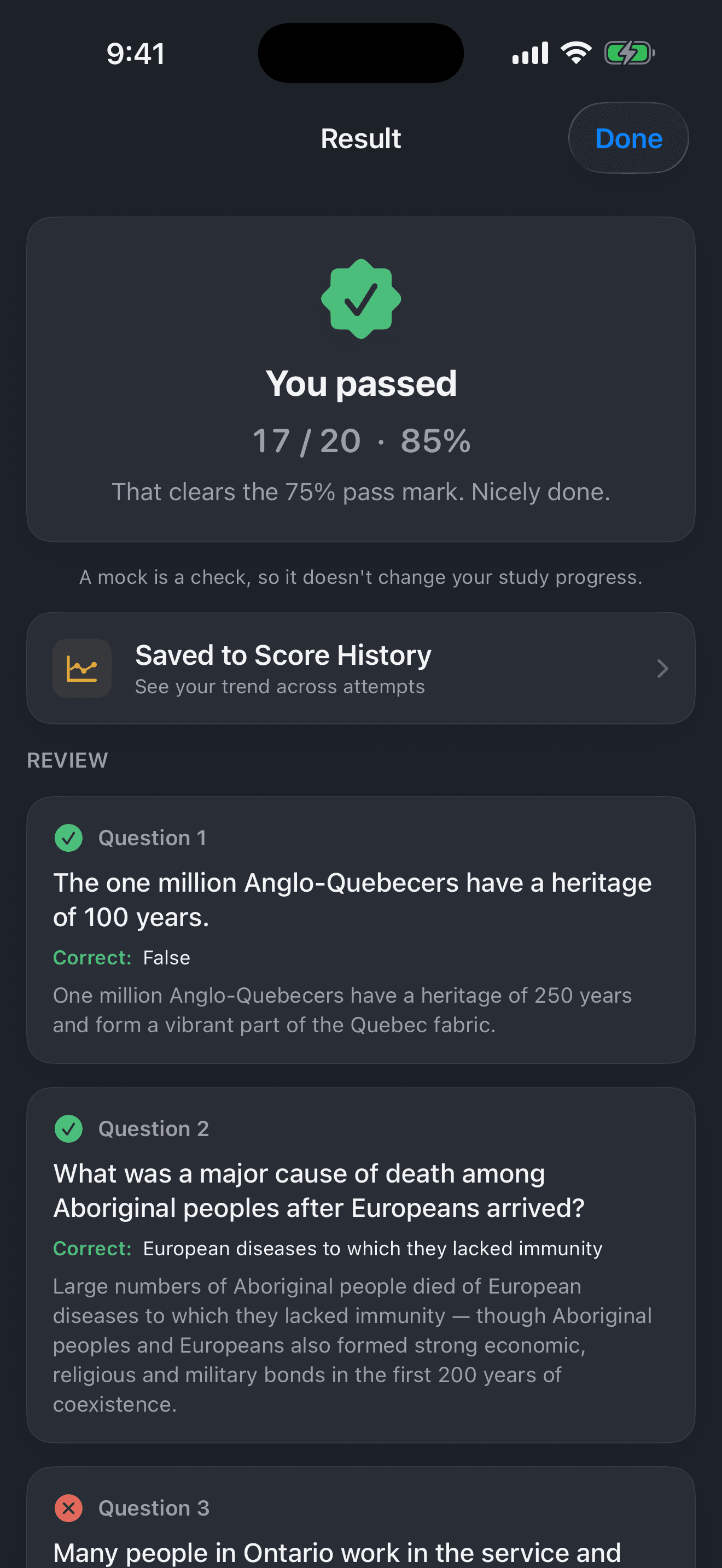This screenshot has height=1568, width=722.
Task: Tap the battery charging icon
Action: click(x=630, y=53)
